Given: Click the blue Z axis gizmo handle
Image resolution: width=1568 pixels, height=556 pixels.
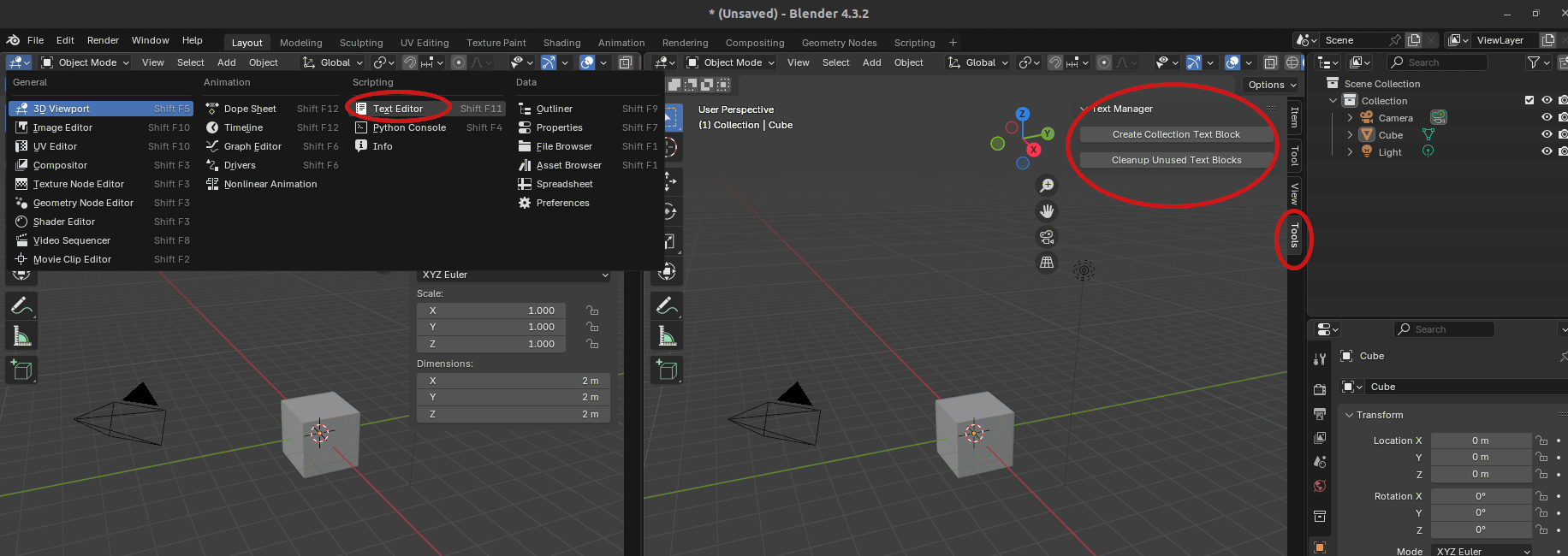Looking at the screenshot, I should coord(1022,114).
